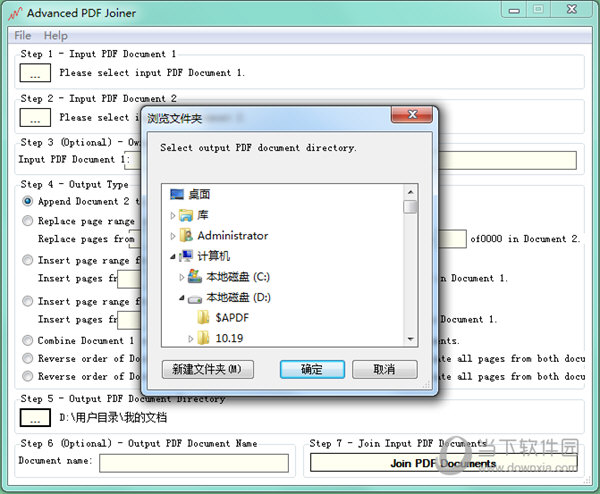Expand the Administrator tree node
Image resolution: width=600 pixels, height=494 pixels.
(173, 236)
